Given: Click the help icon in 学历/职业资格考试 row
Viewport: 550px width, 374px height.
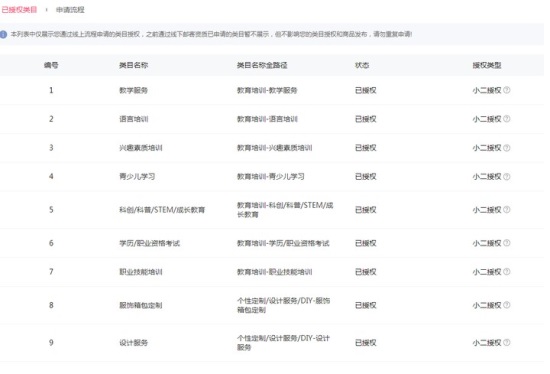Looking at the screenshot, I should [x=507, y=243].
